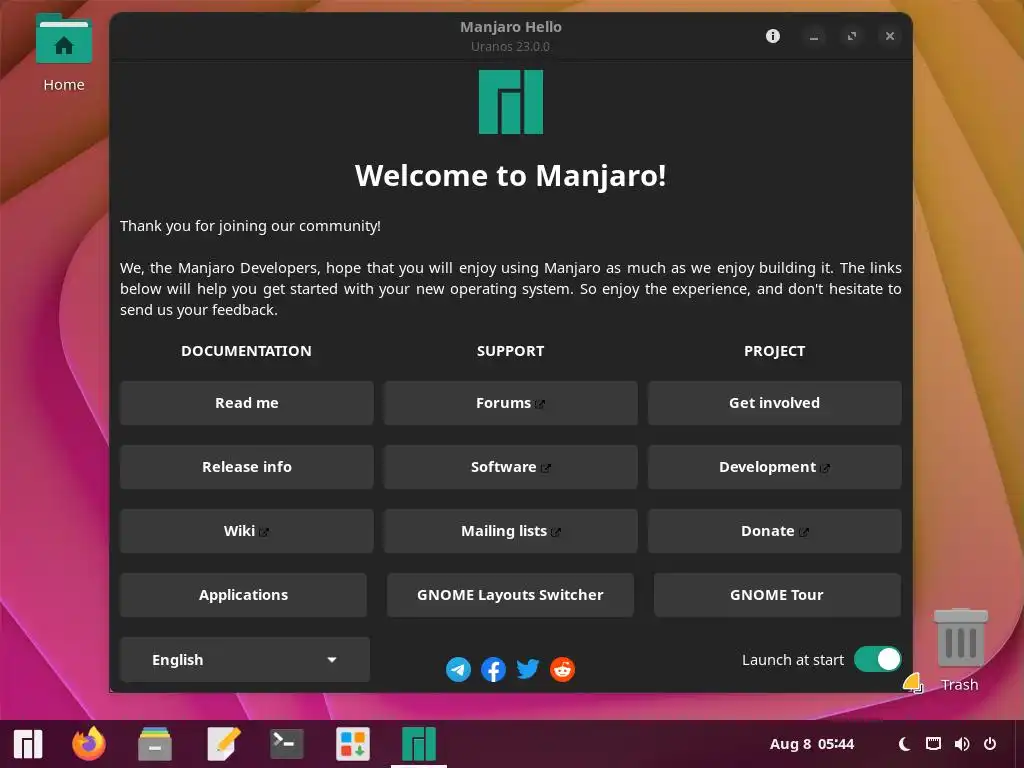This screenshot has height=768, width=1024.
Task: Launch the Applications installer
Action: point(244,595)
